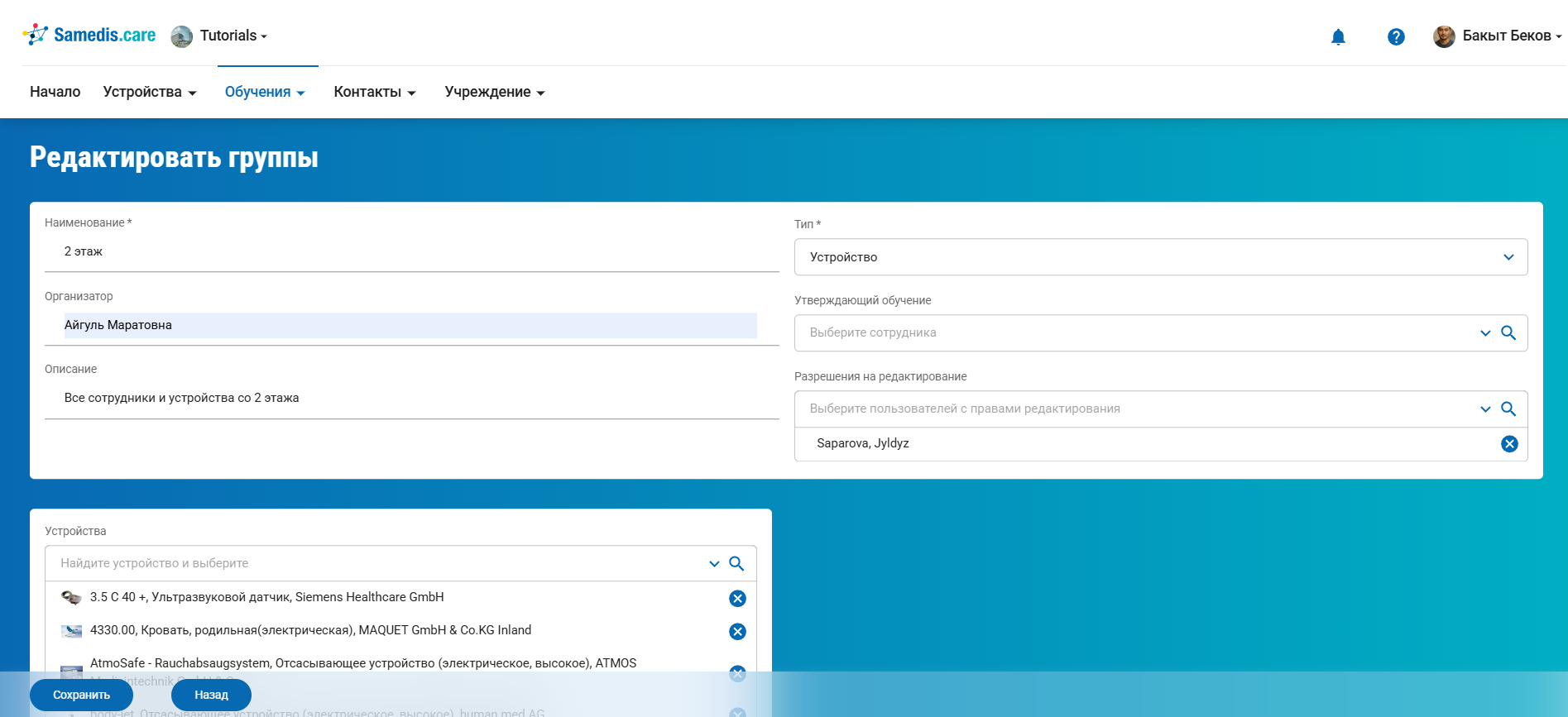
Task: Open the Tutorials institution switcher
Action: click(220, 36)
